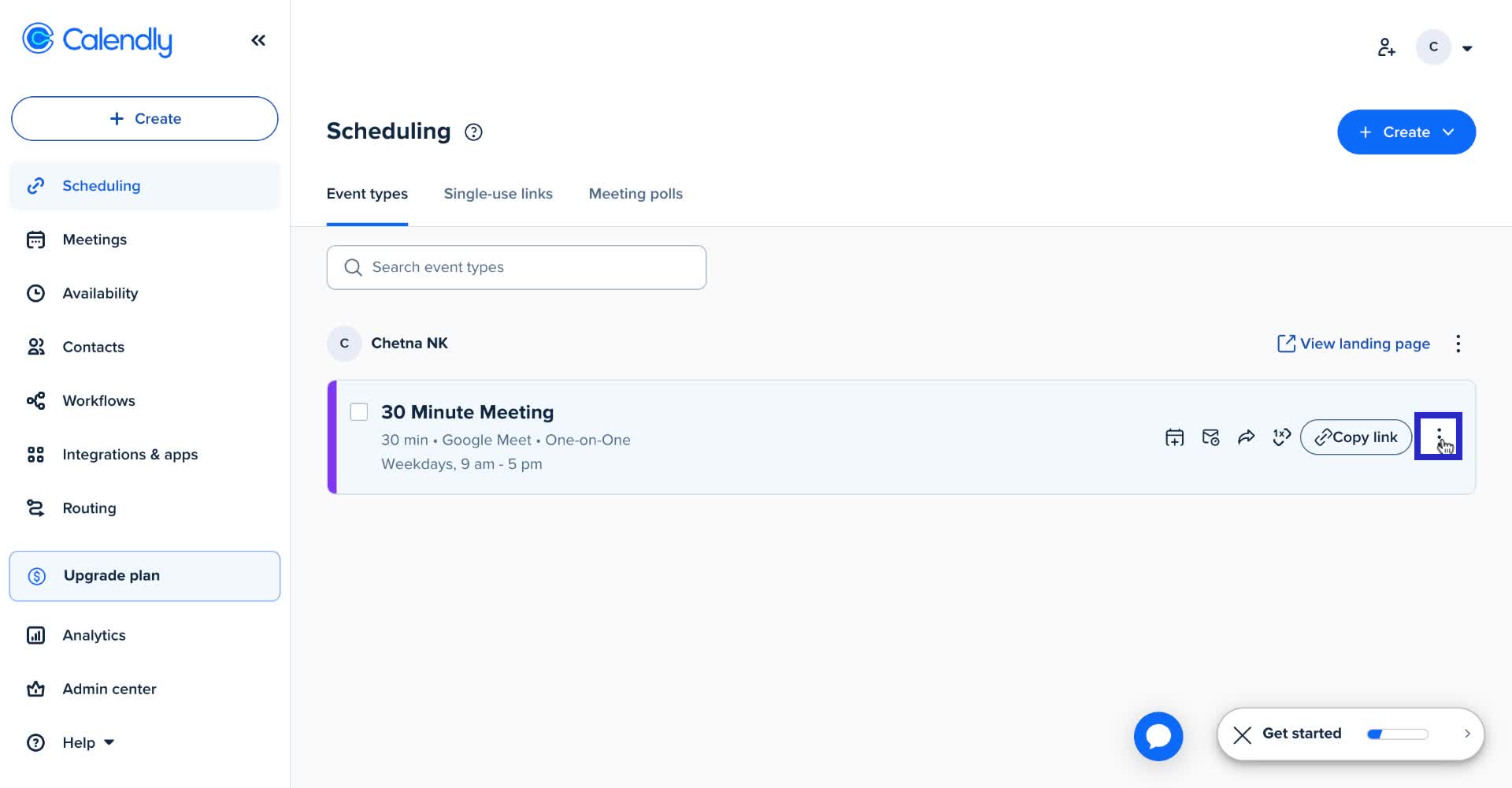The height and width of the screenshot is (788, 1512).
Task: Collapse the left sidebar
Action: click(258, 39)
